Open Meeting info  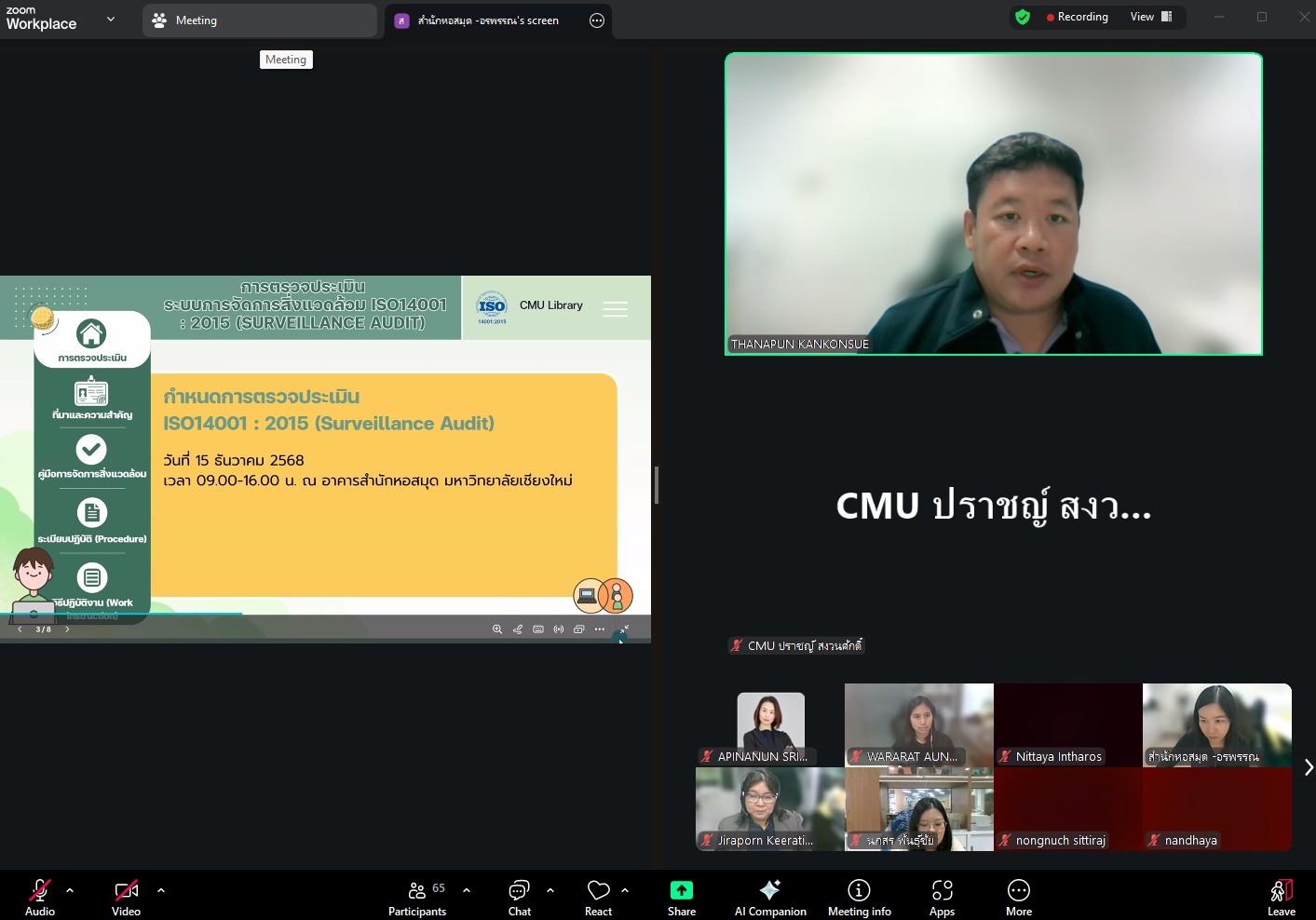coord(859,897)
